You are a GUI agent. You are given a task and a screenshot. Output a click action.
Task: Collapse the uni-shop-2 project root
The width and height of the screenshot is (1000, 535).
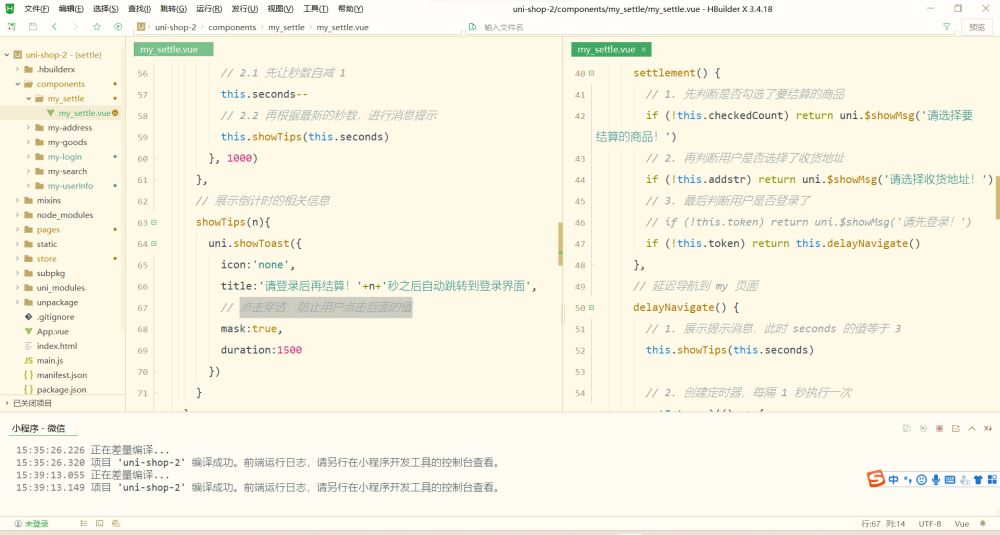coord(6,55)
